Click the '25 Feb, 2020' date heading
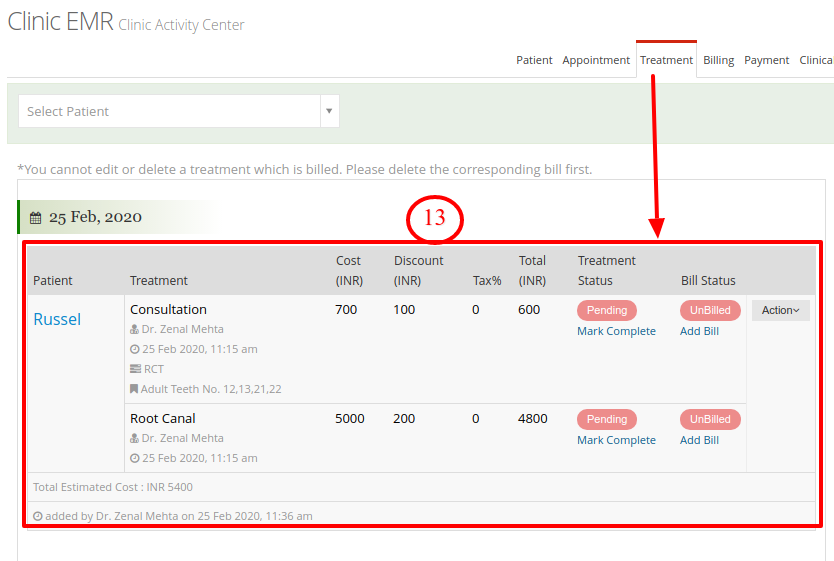Image resolution: width=834 pixels, height=561 pixels. [x=95, y=217]
